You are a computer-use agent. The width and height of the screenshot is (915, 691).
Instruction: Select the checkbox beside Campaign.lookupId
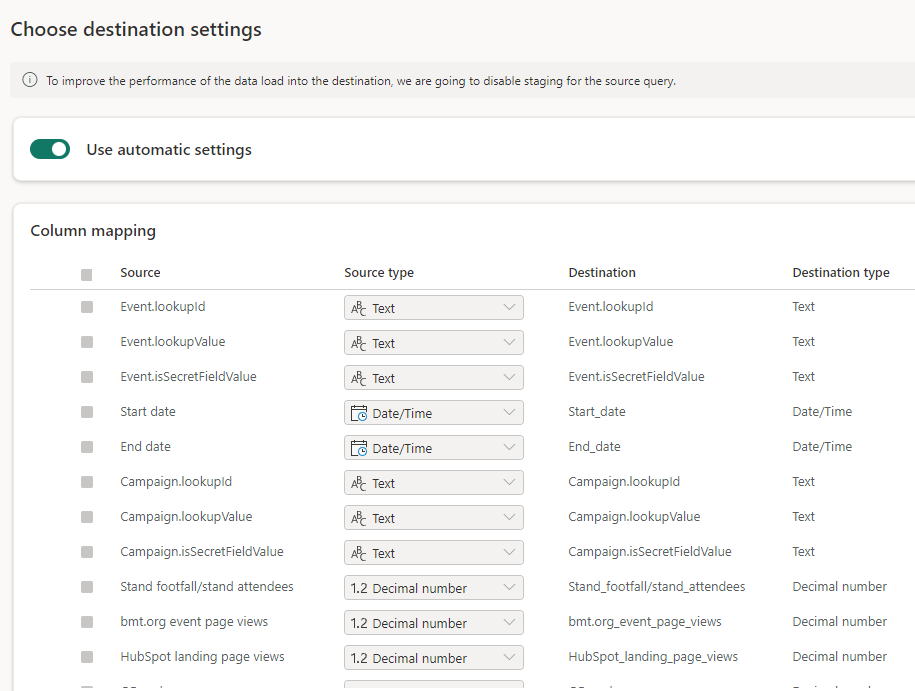(87, 482)
